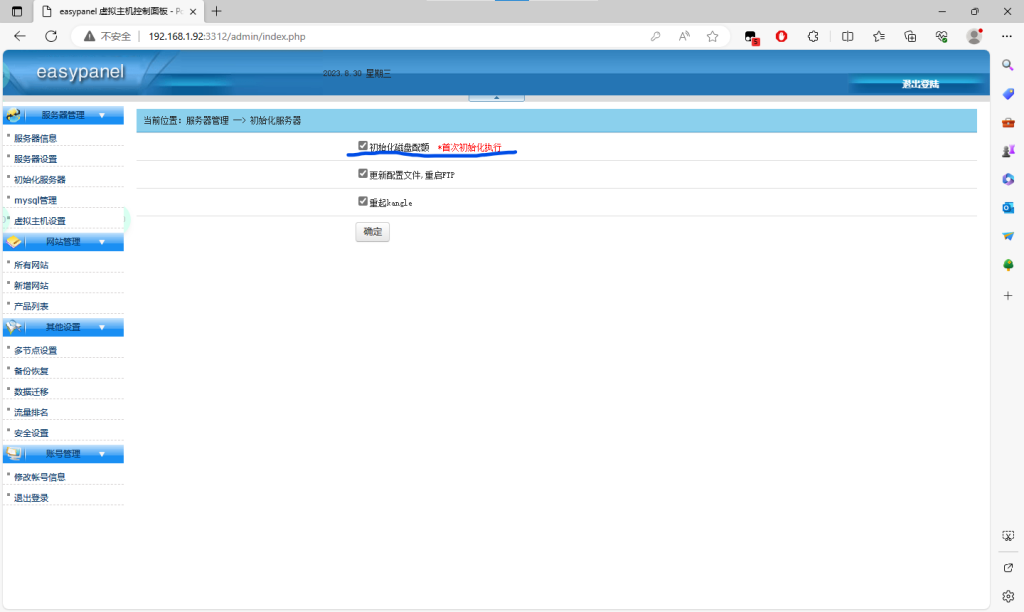Toggle the 重起kangle checkbox
The image size is (1024, 612).
pyautogui.click(x=363, y=201)
